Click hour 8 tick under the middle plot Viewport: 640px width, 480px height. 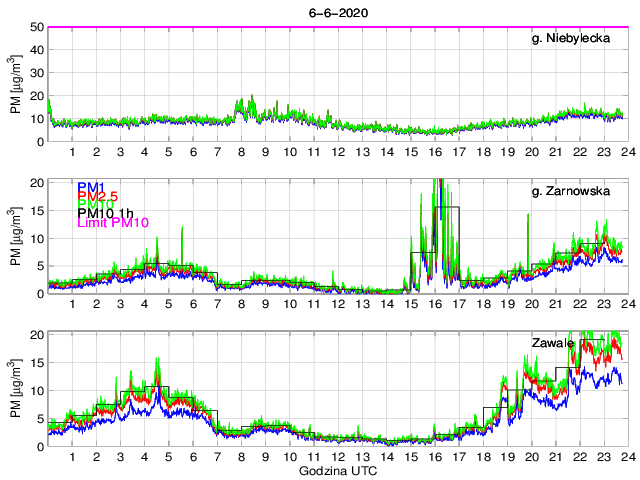pos(242,305)
